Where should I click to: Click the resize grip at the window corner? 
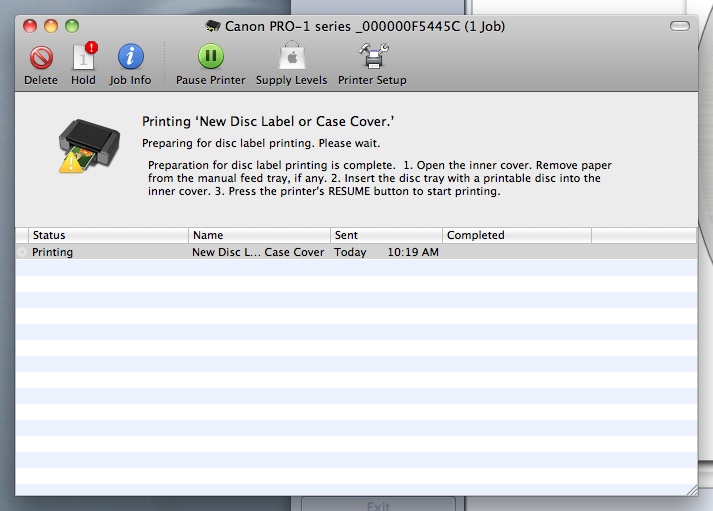coord(688,488)
